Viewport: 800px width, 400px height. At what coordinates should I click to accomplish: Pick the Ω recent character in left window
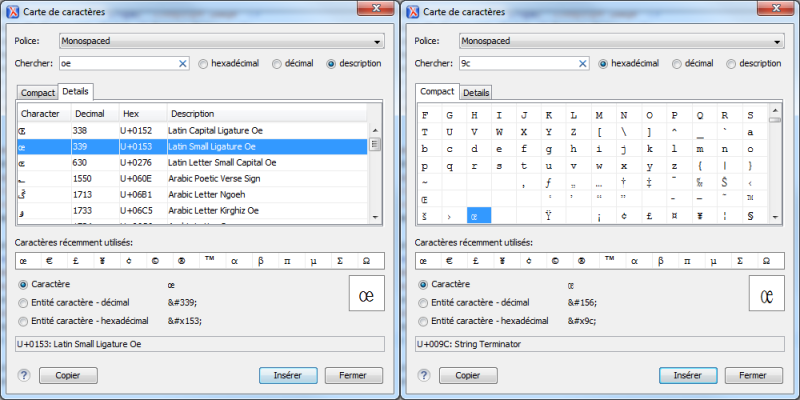[x=366, y=260]
